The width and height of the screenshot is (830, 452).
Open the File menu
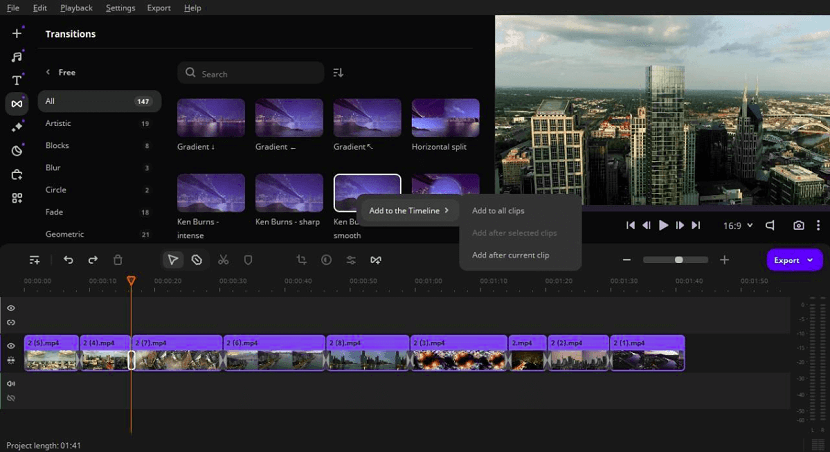coord(13,8)
